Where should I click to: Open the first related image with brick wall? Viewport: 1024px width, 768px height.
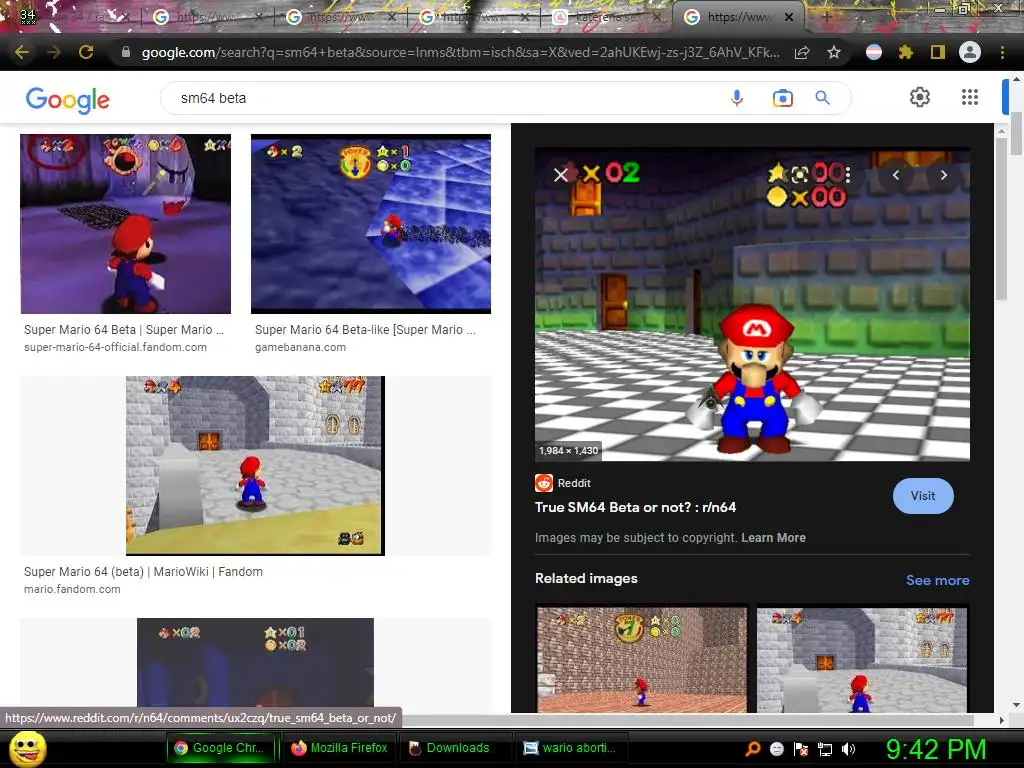tap(641, 659)
